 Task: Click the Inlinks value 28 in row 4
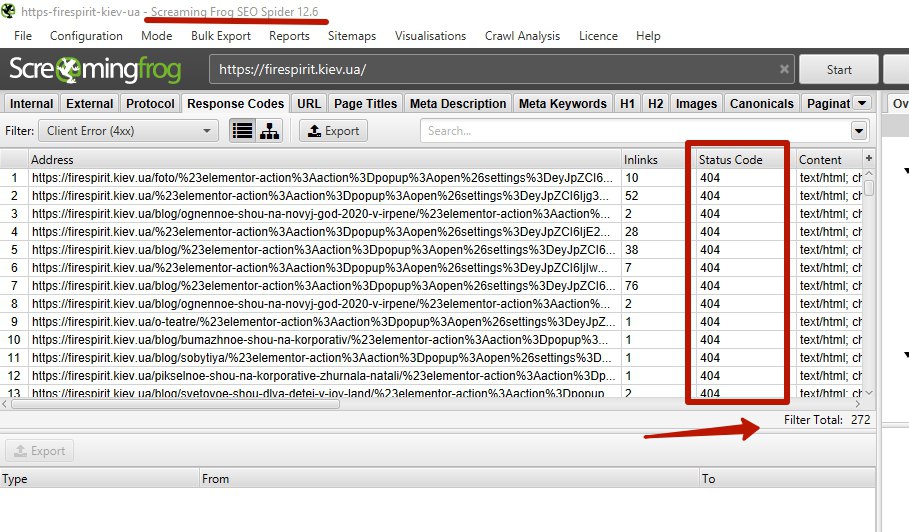[x=631, y=232]
